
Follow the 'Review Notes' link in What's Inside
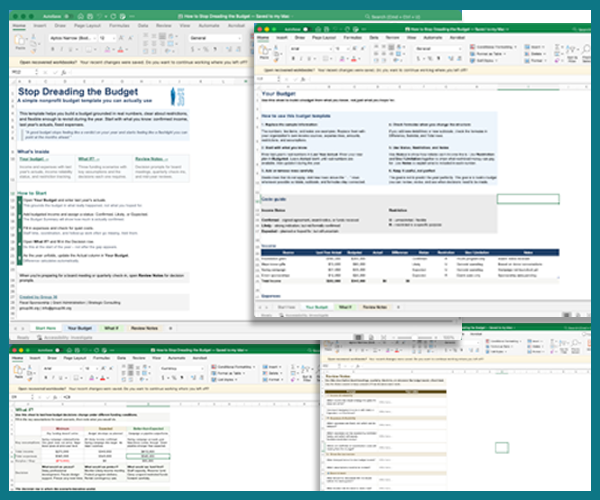[x=151, y=159]
